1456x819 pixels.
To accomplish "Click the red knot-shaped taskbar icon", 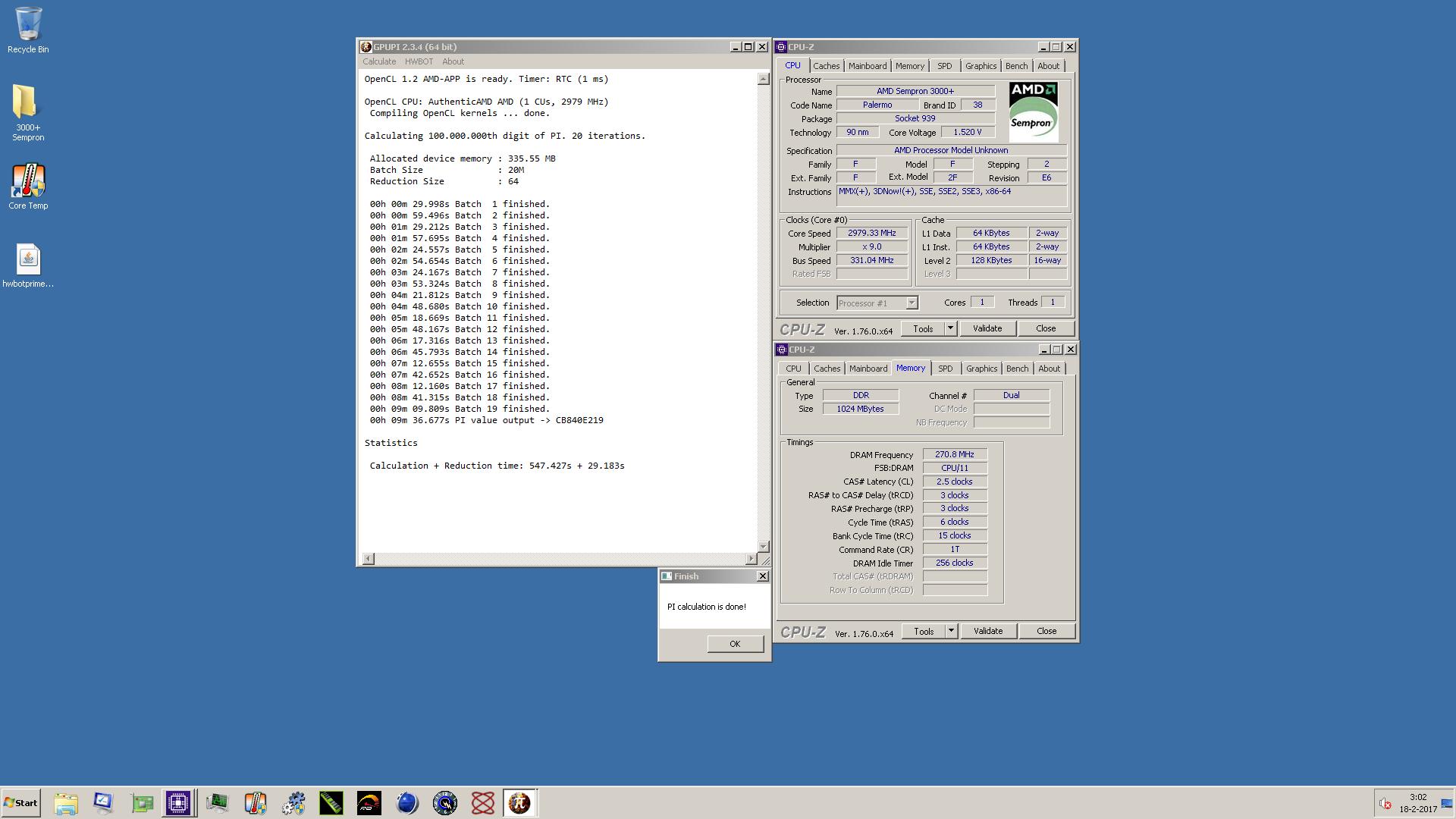I will pyautogui.click(x=483, y=802).
